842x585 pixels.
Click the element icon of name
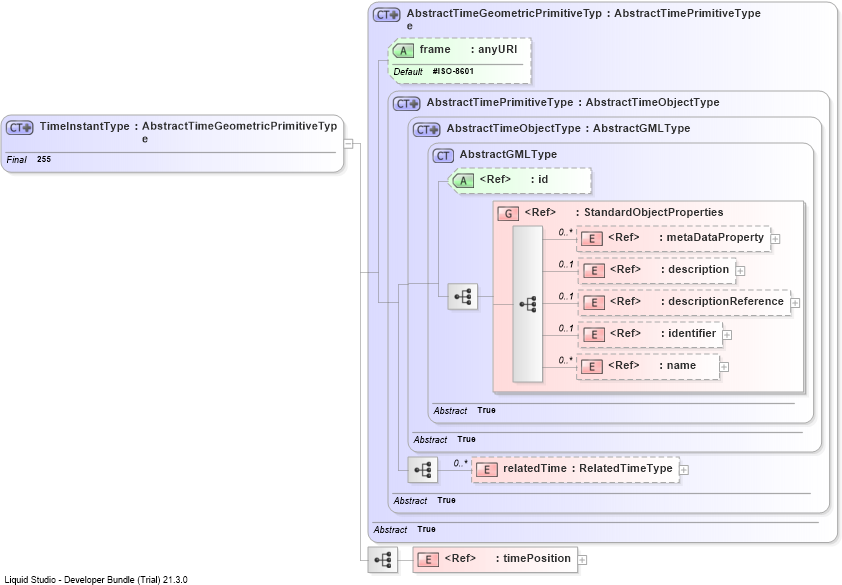coord(591,366)
